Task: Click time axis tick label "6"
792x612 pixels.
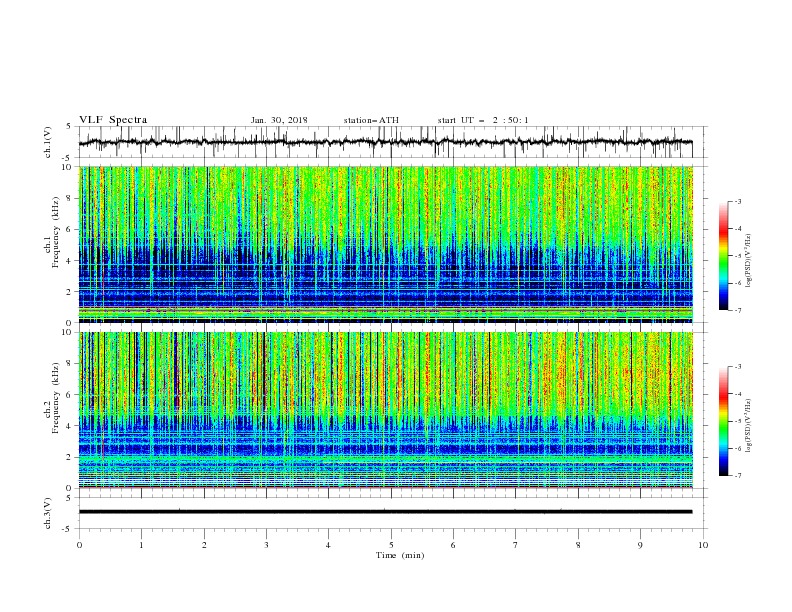Action: coord(453,545)
